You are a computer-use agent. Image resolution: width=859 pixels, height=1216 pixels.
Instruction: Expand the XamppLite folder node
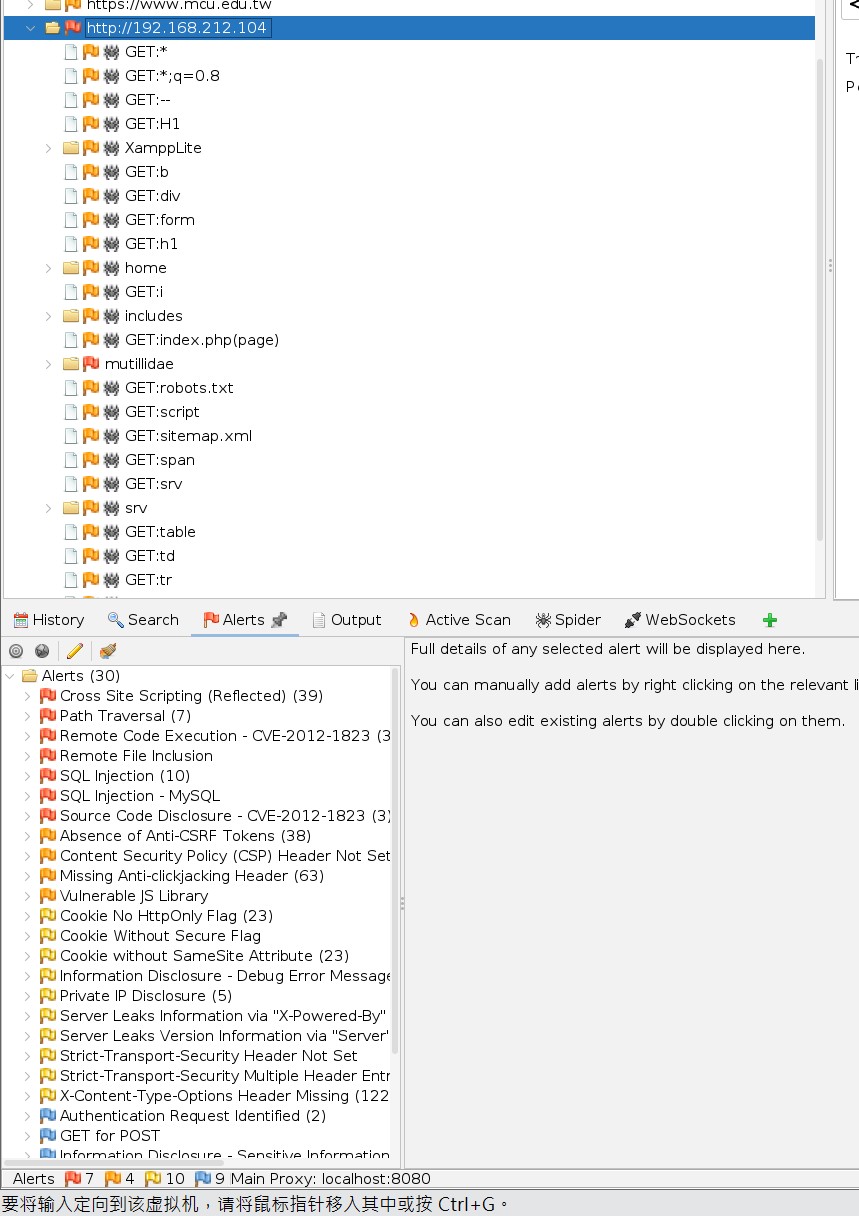[x=49, y=148]
